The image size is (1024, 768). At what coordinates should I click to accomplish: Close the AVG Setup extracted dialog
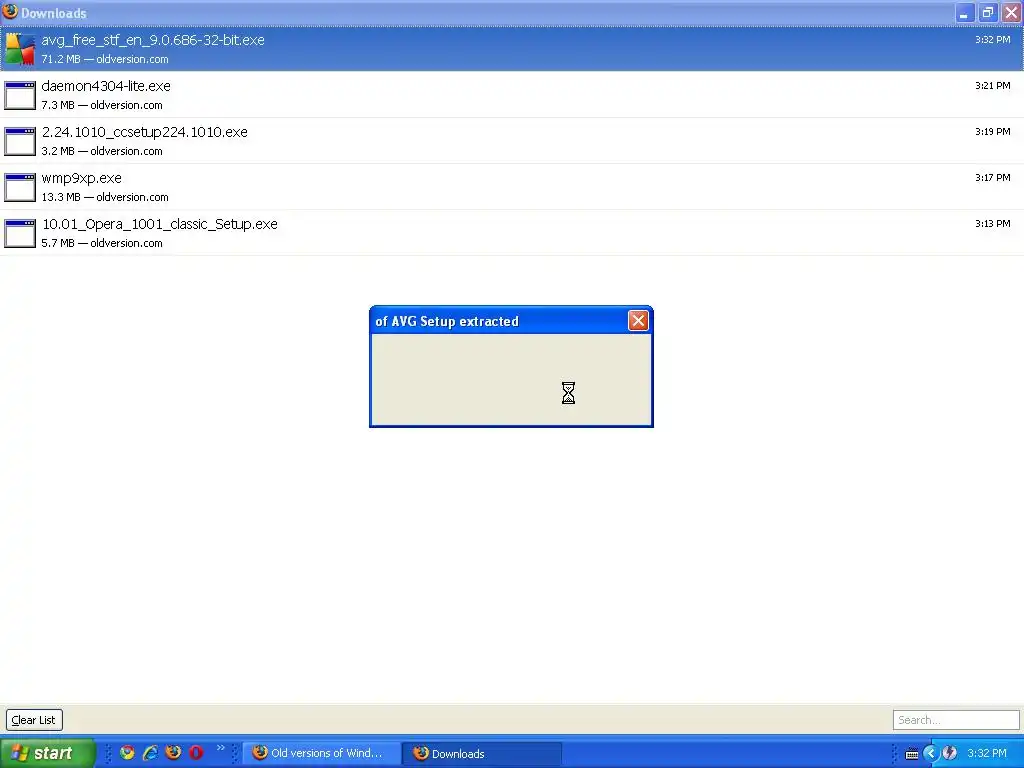[638, 321]
